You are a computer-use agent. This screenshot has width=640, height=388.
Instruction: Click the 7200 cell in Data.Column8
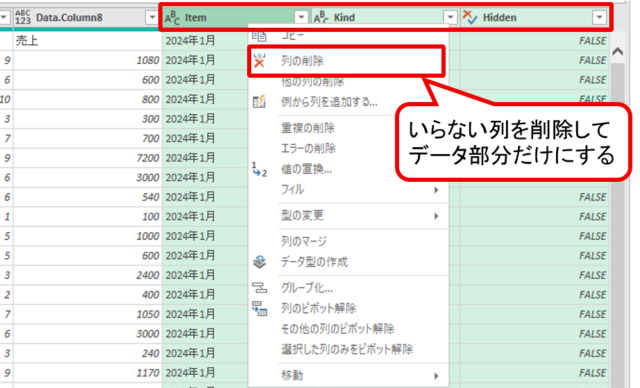click(x=87, y=158)
